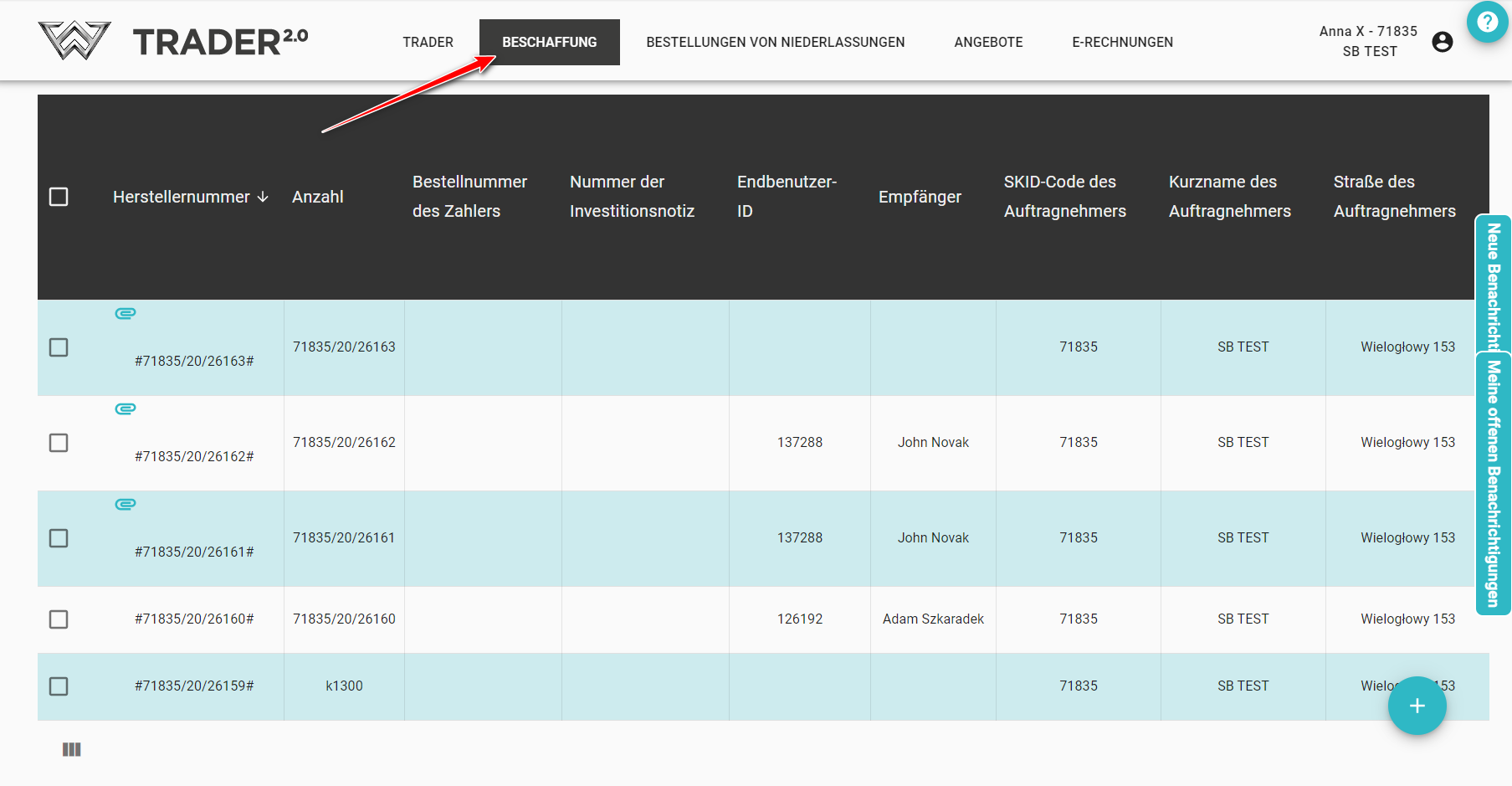1512x786 pixels.
Task: Open the E-Rechnungen tab
Action: 1122,42
